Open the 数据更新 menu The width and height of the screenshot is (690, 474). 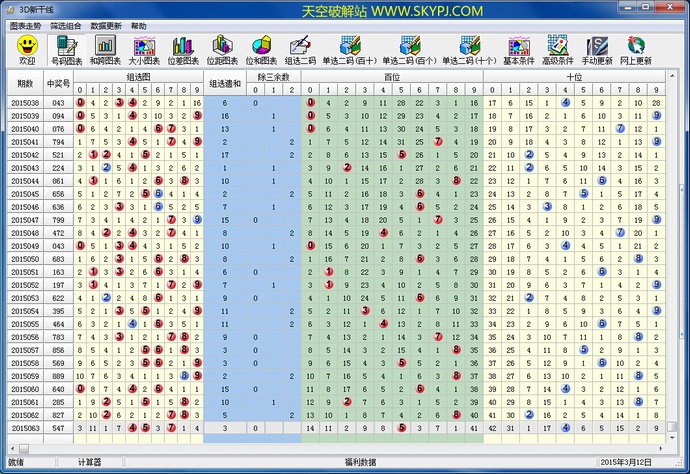(107, 25)
